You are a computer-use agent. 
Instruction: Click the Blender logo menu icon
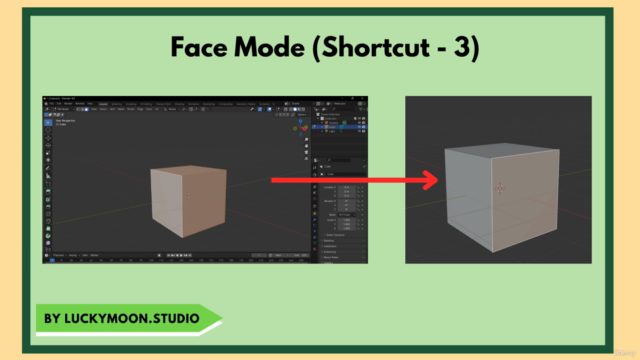pyautogui.click(x=46, y=104)
